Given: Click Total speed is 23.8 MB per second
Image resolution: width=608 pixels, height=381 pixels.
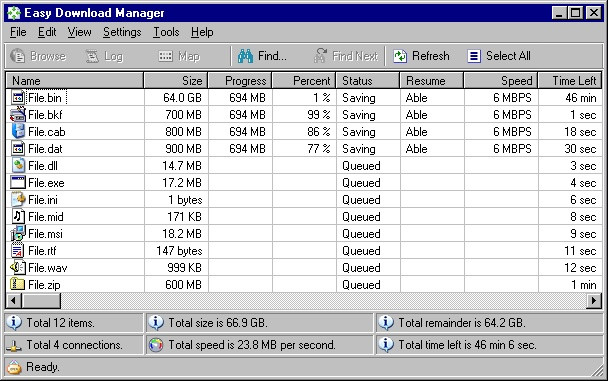Looking at the screenshot, I should coord(252,345).
